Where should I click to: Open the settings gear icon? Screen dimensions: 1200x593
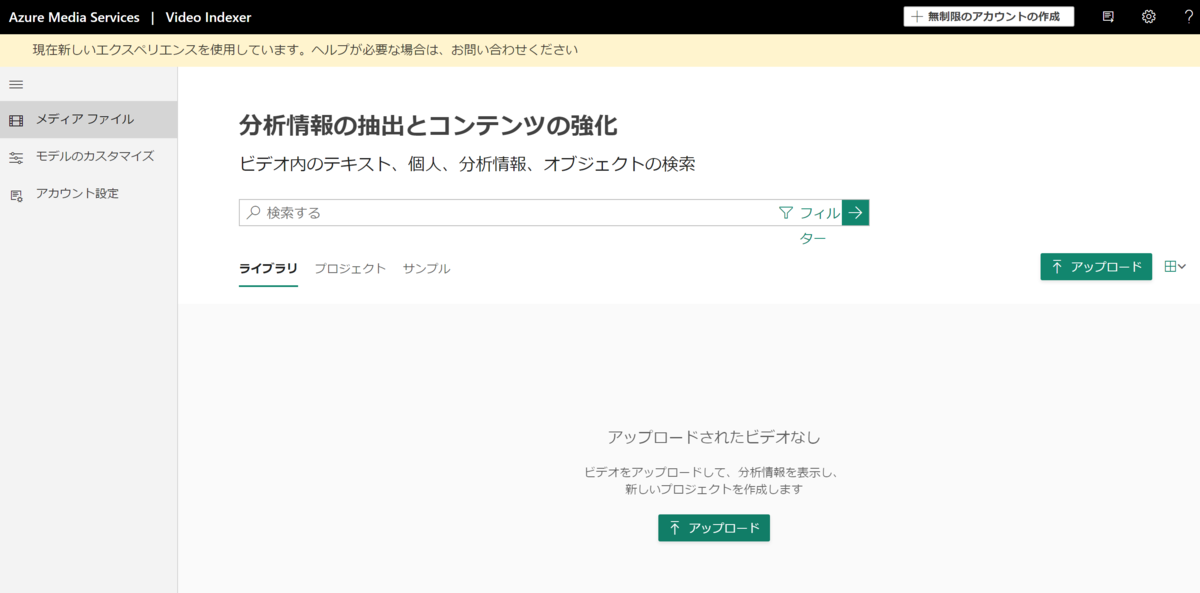pyautogui.click(x=1149, y=17)
